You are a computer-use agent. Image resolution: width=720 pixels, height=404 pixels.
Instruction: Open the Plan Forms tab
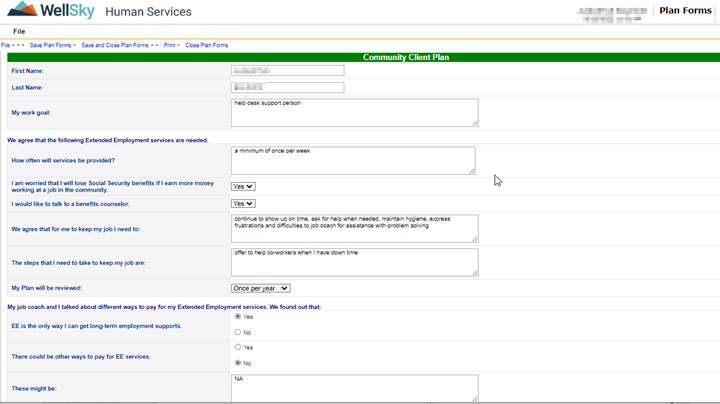[685, 11]
